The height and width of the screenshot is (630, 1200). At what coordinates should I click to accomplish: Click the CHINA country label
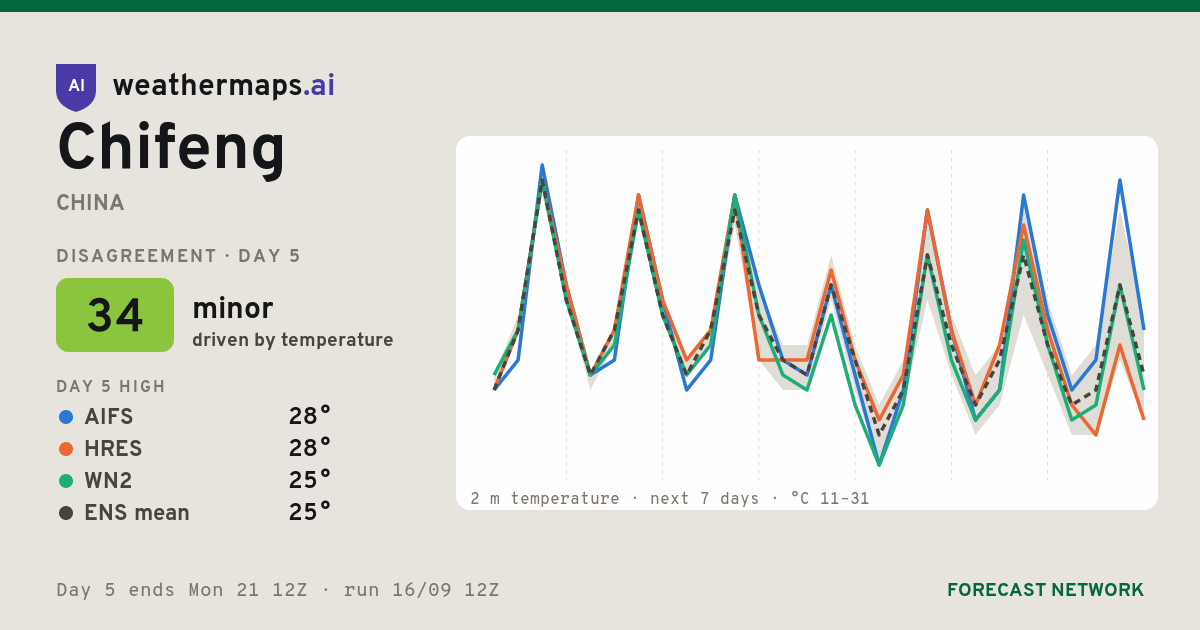pyautogui.click(x=91, y=203)
